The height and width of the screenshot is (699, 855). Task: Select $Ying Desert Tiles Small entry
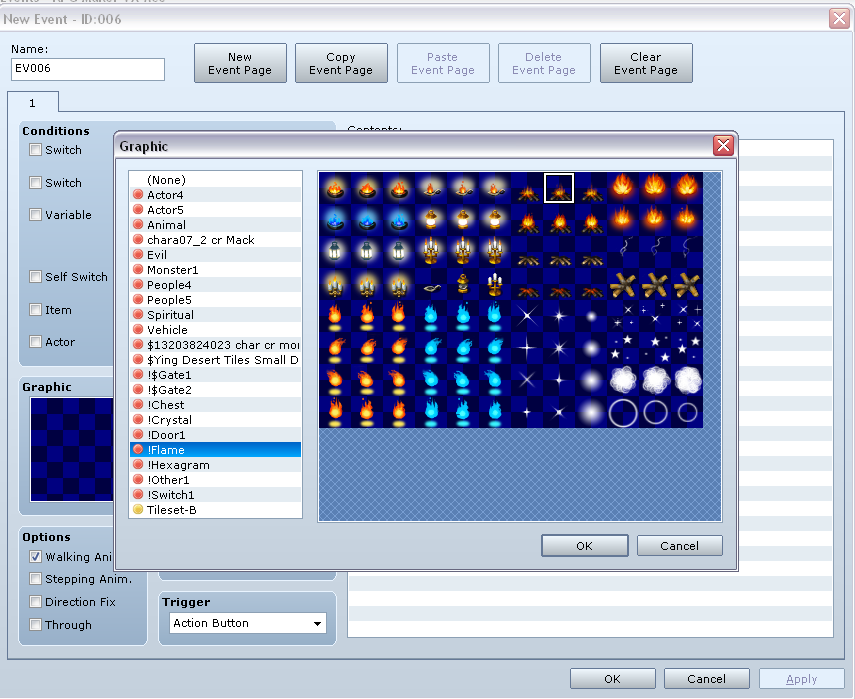point(215,360)
